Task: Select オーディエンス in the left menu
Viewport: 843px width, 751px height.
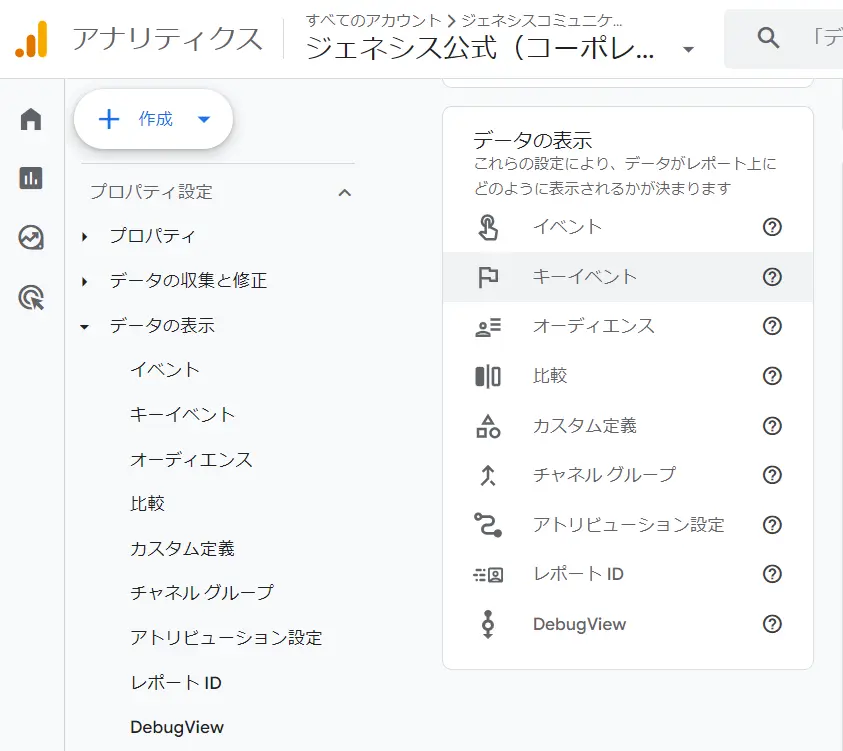Action: click(191, 460)
